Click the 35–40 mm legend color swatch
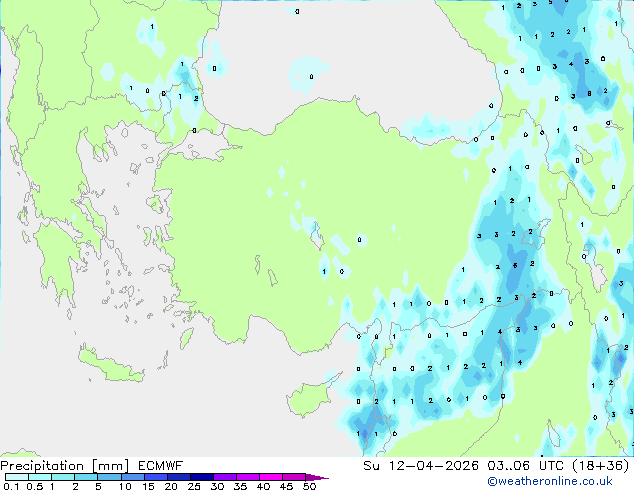The height and width of the screenshot is (490, 634). pyautogui.click(x=248, y=477)
